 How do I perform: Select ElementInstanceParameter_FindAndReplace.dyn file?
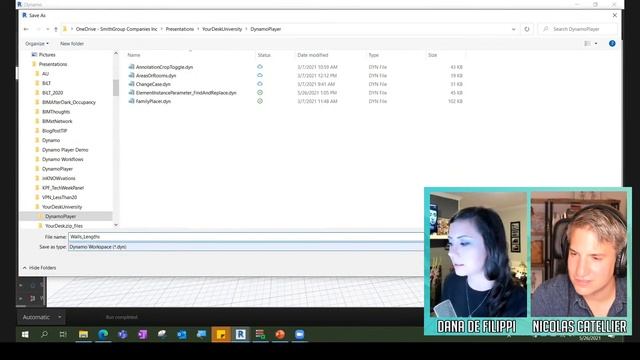[186, 93]
